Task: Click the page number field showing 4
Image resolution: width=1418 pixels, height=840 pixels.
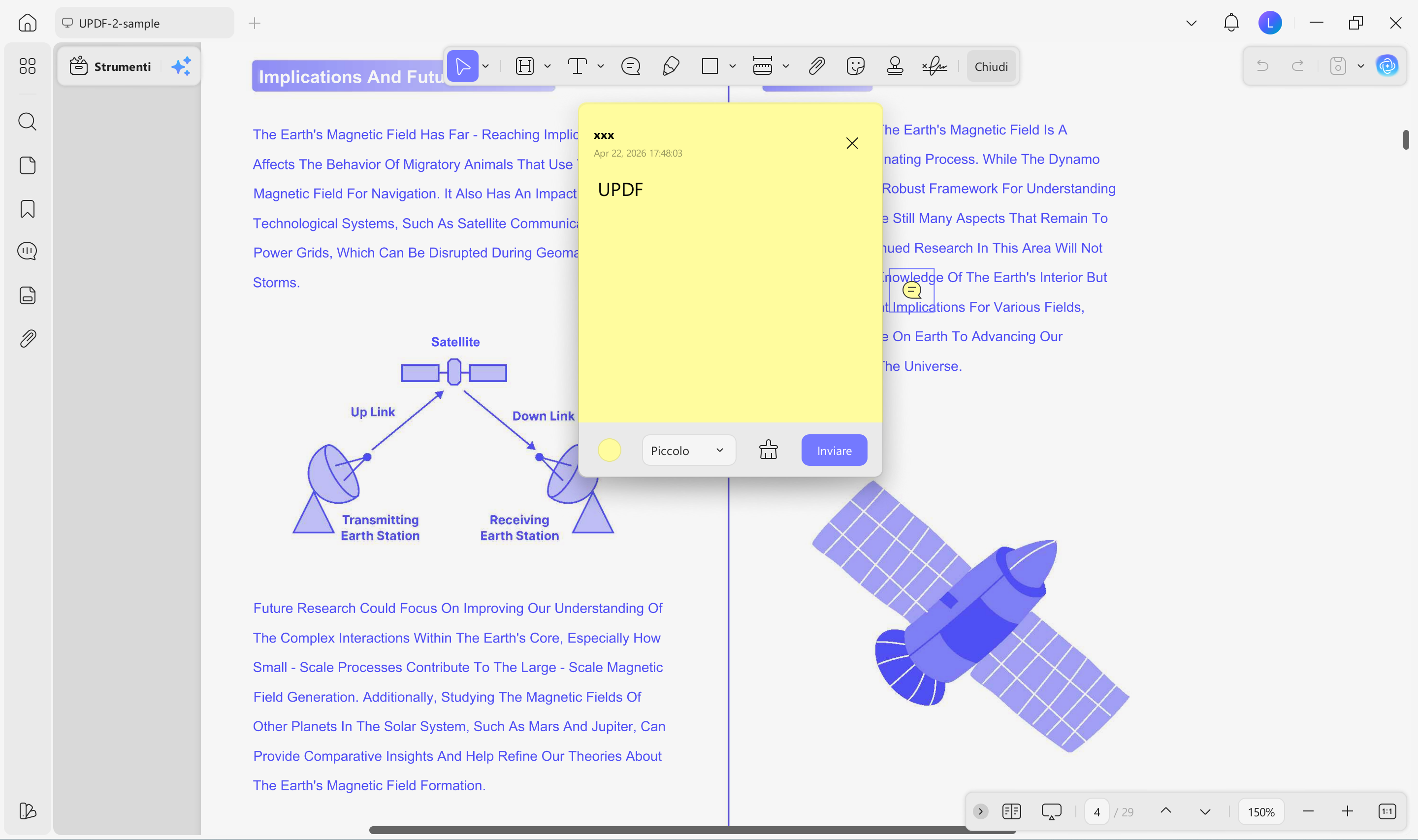Action: (1096, 812)
